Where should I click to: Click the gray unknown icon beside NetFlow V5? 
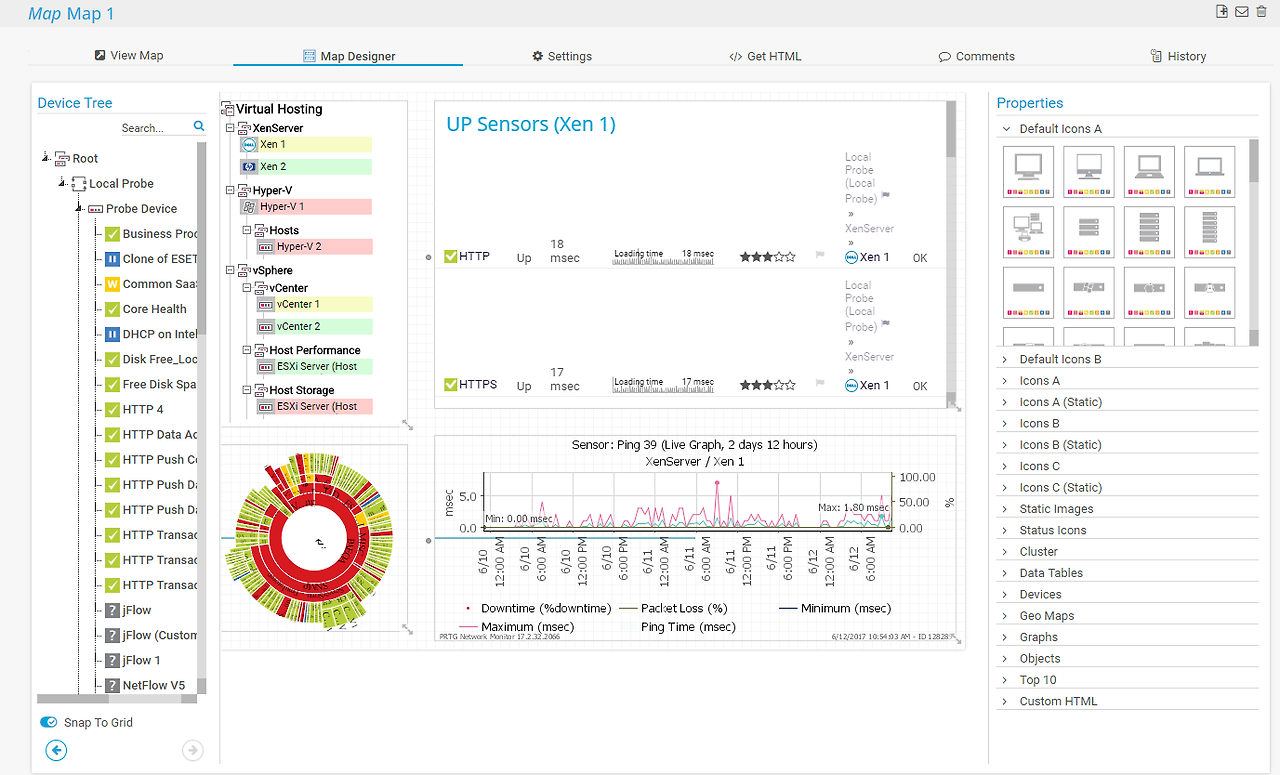(x=112, y=686)
